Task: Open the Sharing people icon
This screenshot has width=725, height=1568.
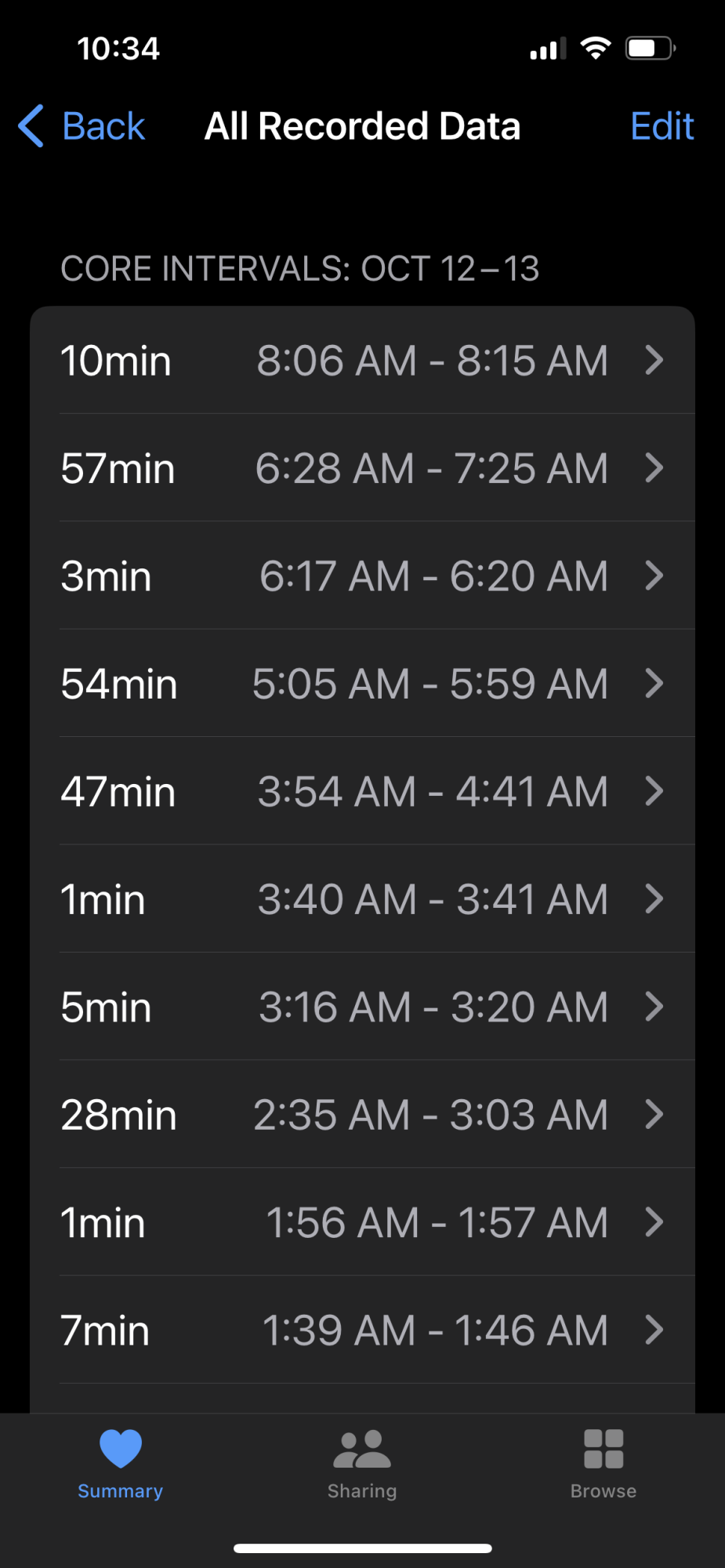Action: [362, 1449]
